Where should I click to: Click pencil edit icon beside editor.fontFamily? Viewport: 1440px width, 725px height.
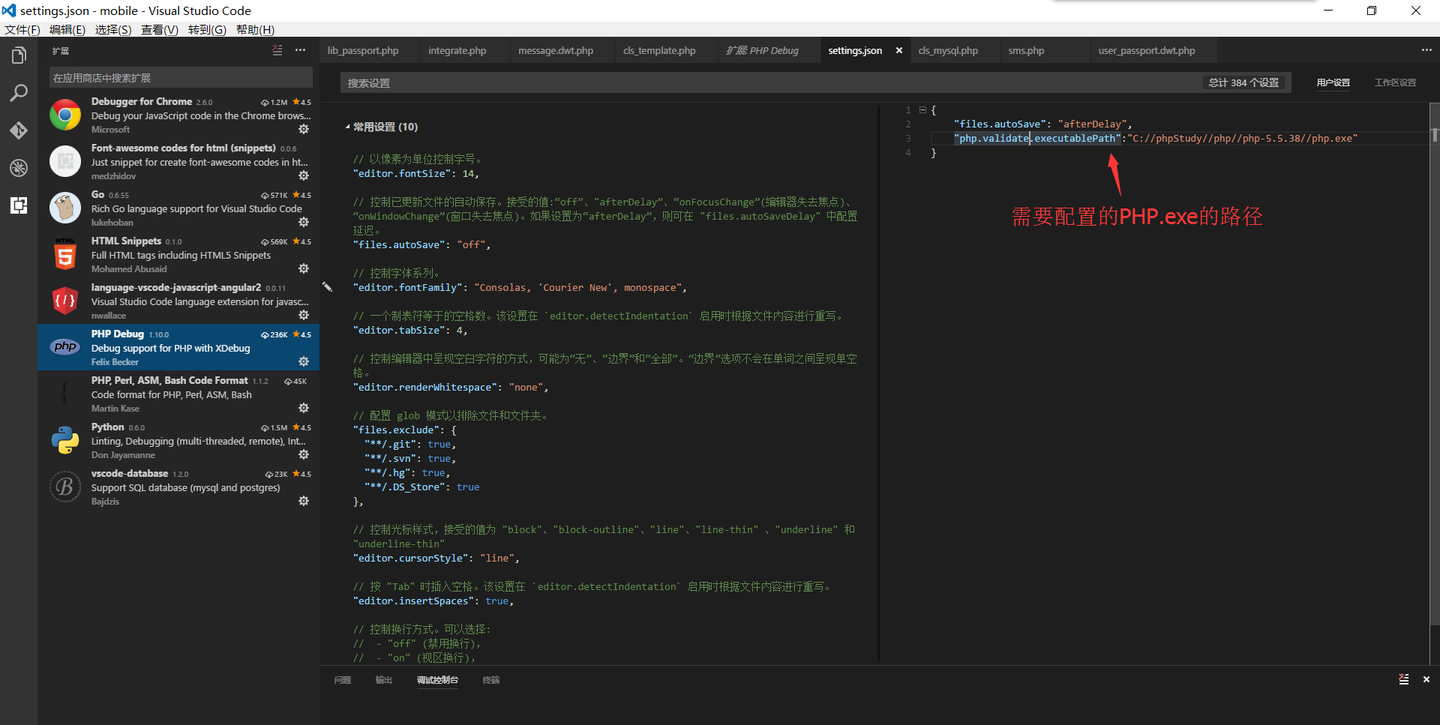pyautogui.click(x=327, y=287)
